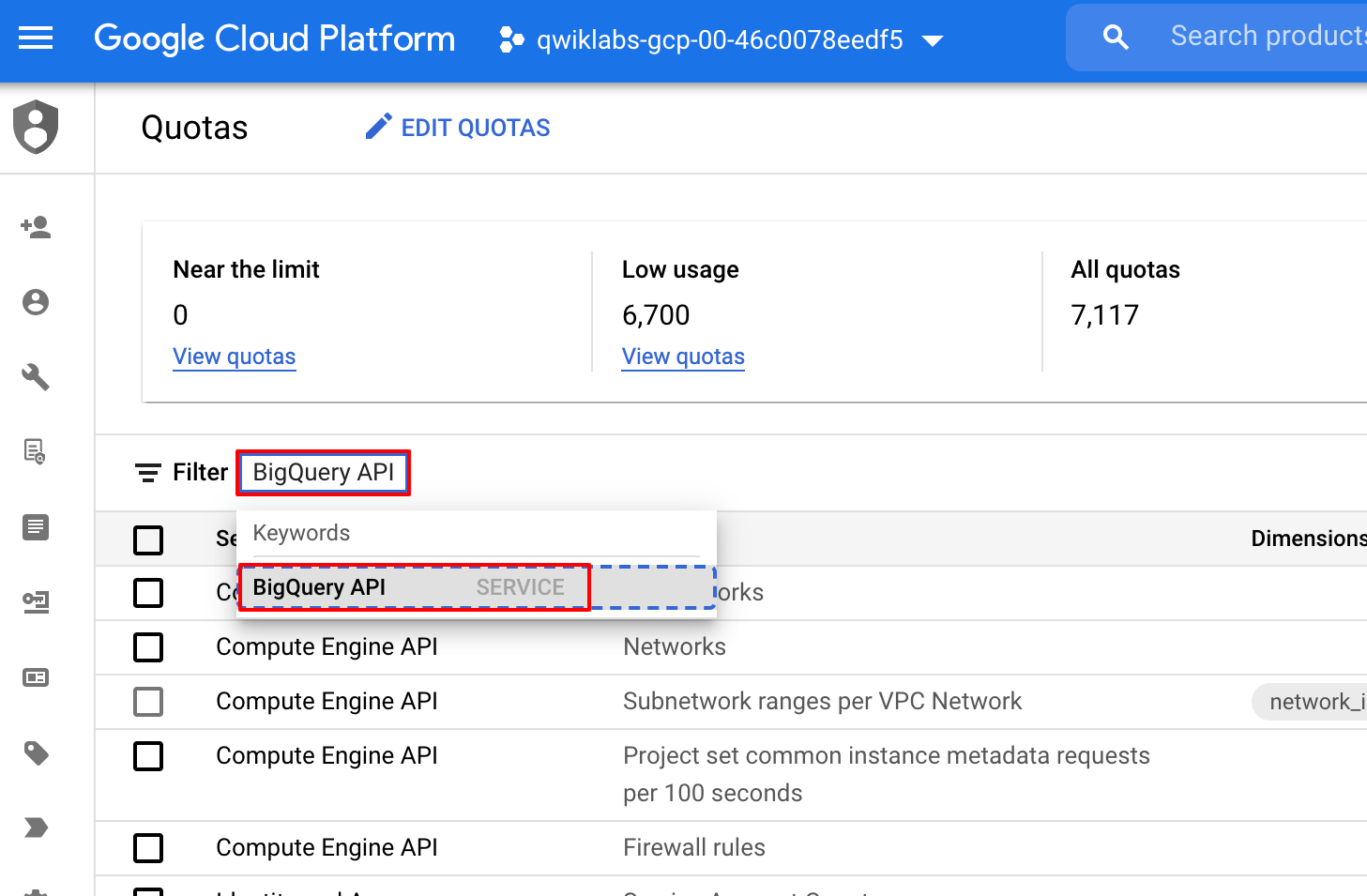Check the box for the Networks row
Screen dimensions: 1367x896
pos(148,647)
